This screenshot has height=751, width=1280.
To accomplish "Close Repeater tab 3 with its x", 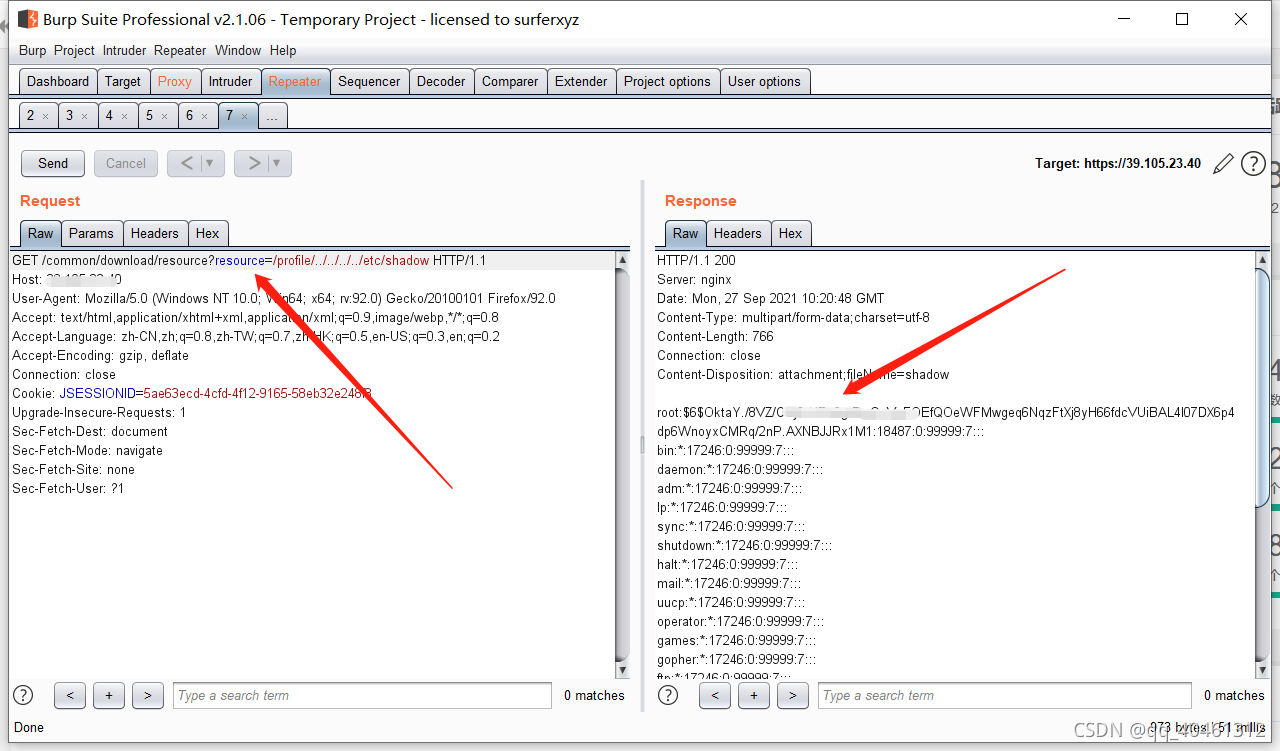I will click(x=84, y=117).
